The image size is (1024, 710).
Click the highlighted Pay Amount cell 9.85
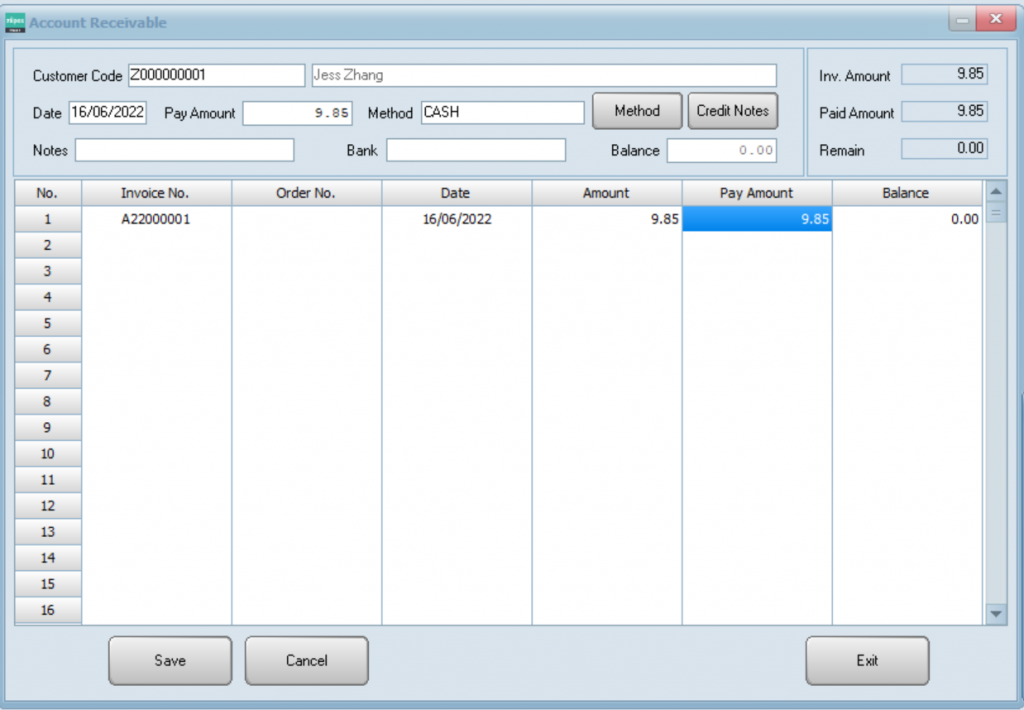click(x=757, y=220)
